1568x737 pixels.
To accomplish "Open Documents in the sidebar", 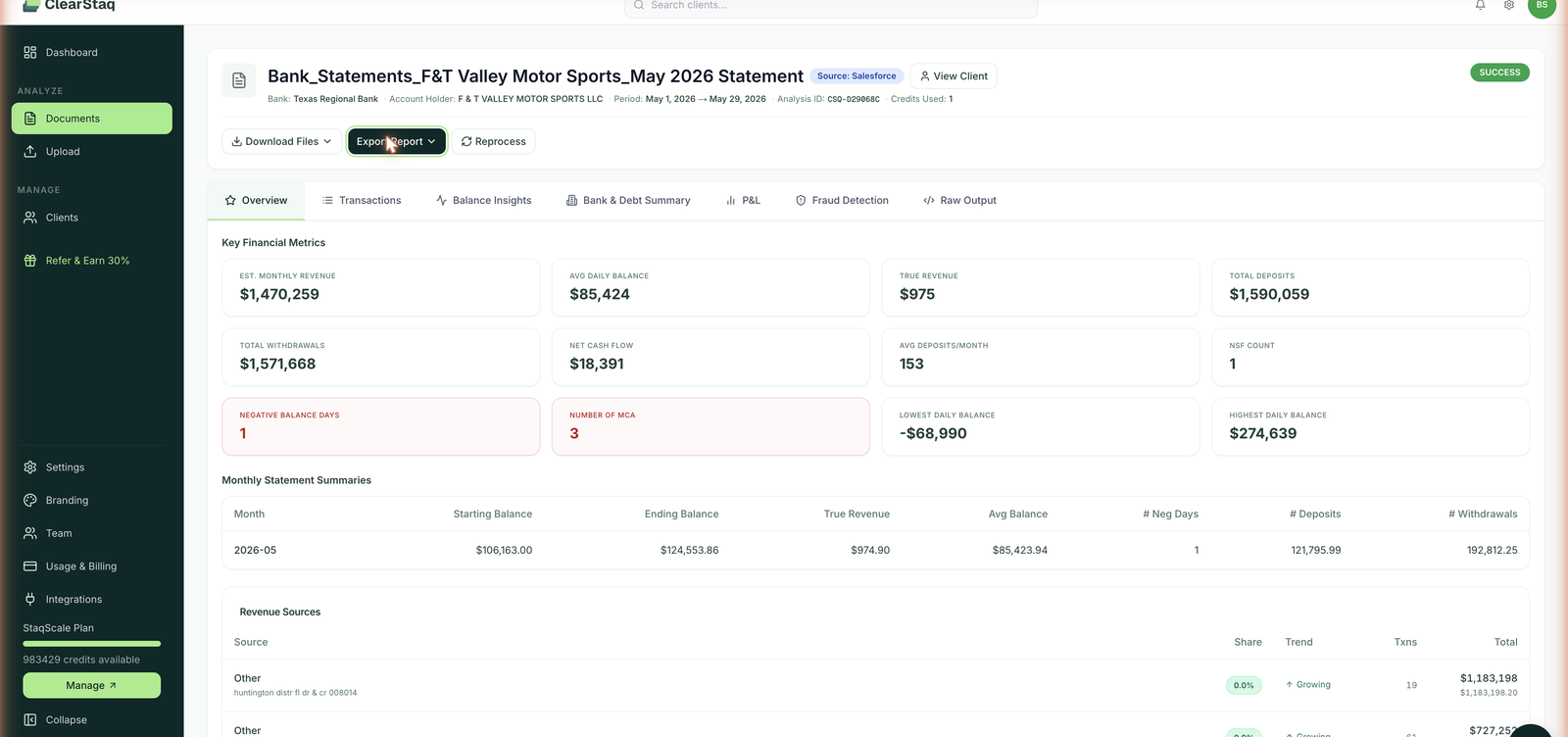I will tap(91, 119).
